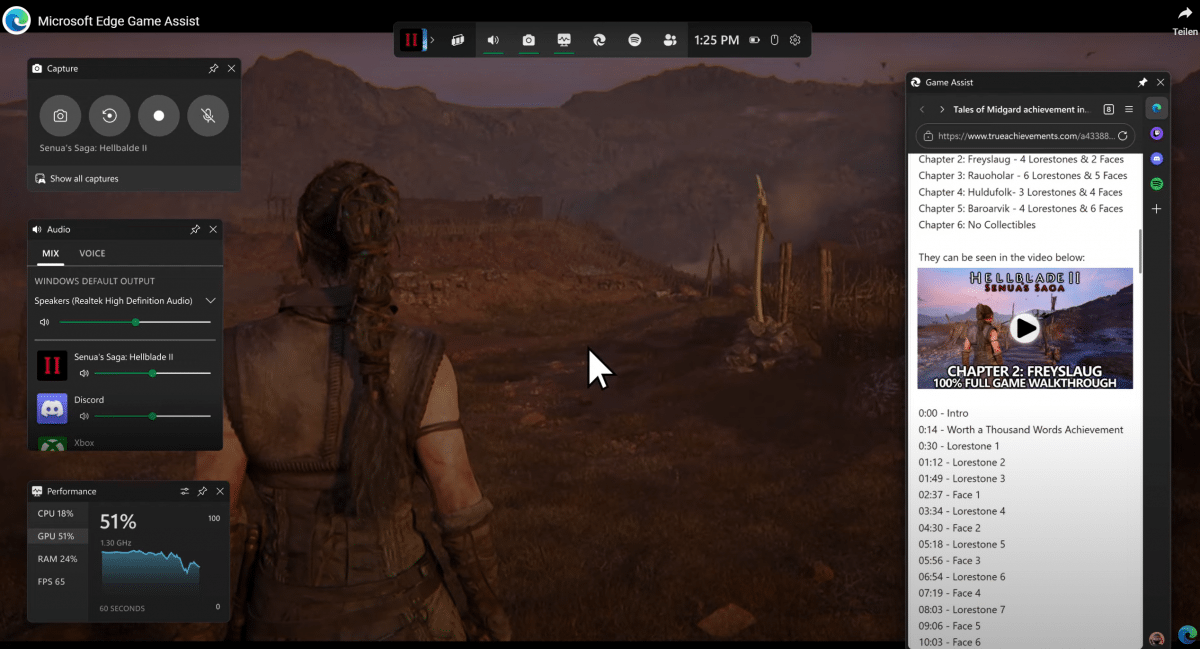Open Edge Game Assist from Game Bar

[600, 40]
